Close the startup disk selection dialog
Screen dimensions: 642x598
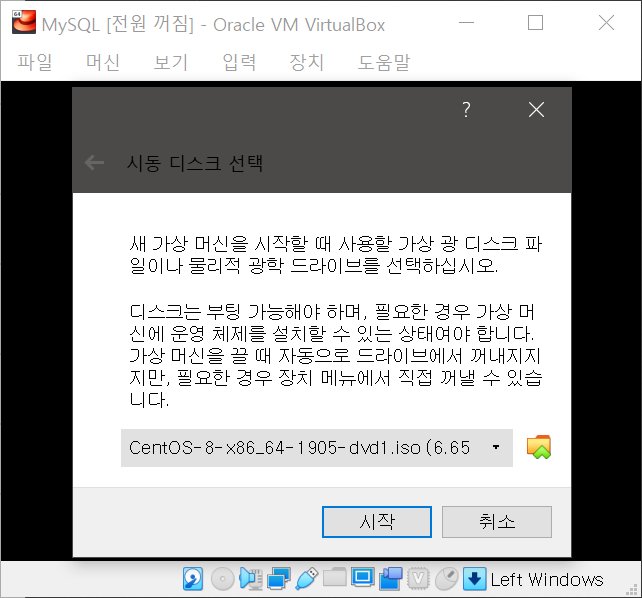pos(536,110)
